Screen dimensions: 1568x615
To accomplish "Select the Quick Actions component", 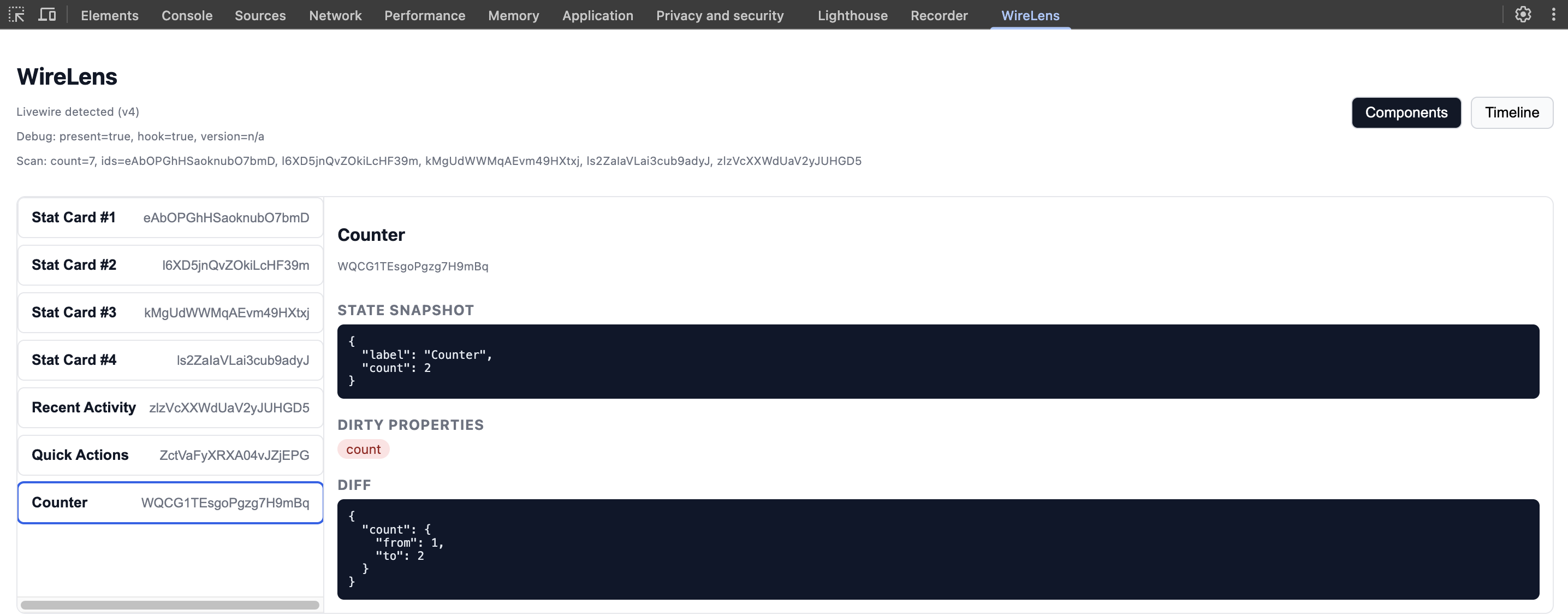I will [x=170, y=455].
